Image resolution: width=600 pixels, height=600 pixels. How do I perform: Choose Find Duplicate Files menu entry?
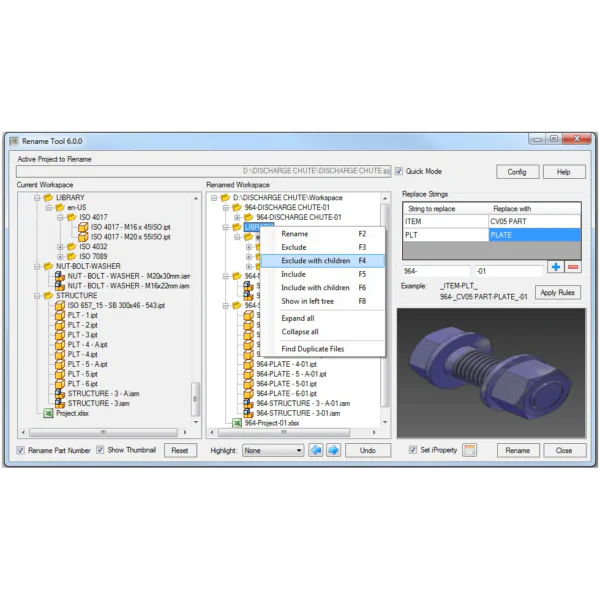pyautogui.click(x=323, y=349)
